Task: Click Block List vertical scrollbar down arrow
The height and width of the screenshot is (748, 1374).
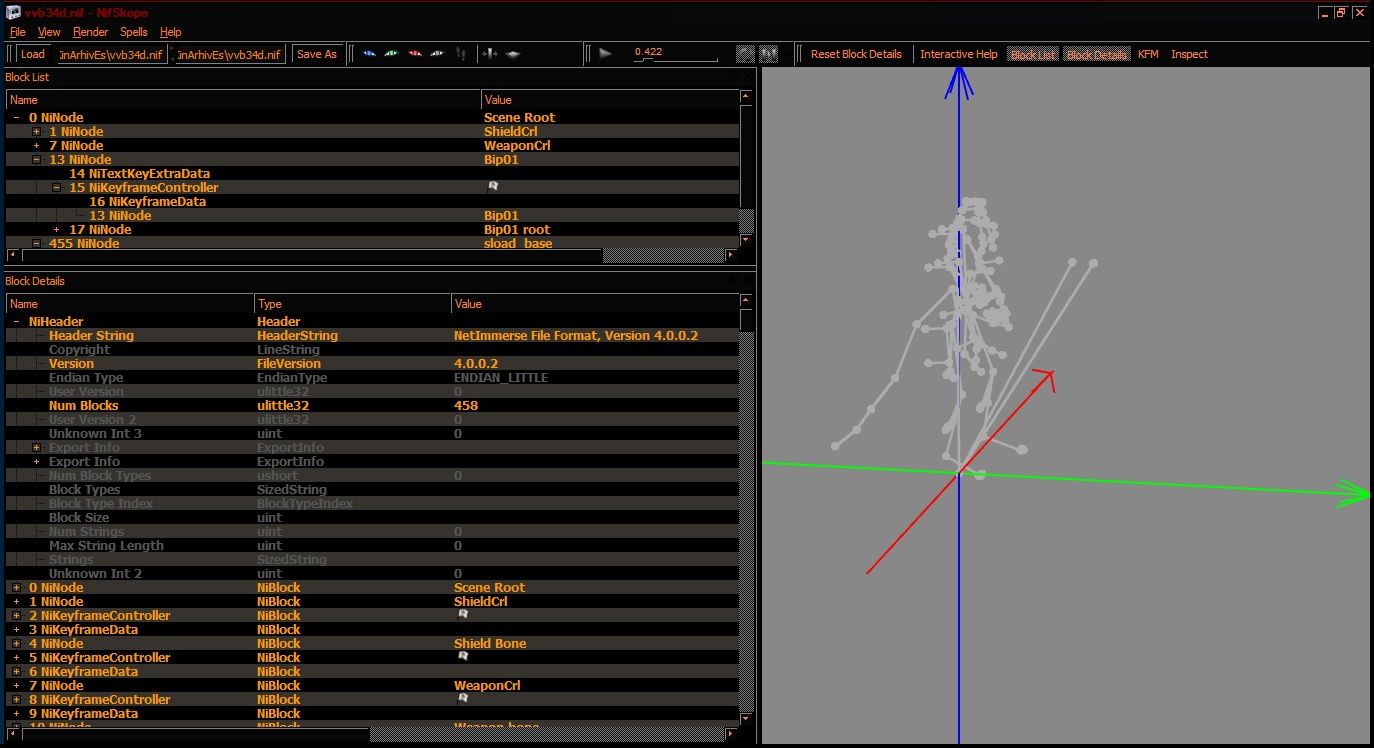Action: 746,240
